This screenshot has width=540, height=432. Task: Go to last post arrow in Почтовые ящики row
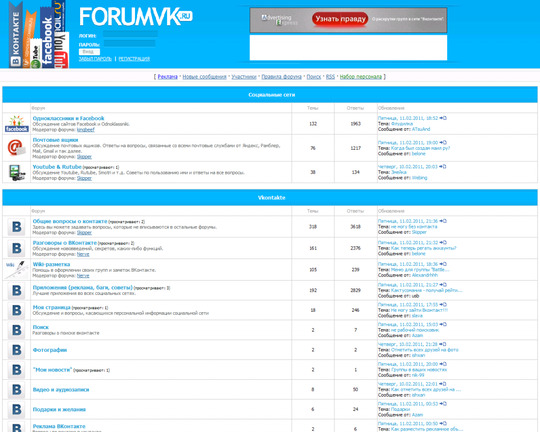coord(443,143)
